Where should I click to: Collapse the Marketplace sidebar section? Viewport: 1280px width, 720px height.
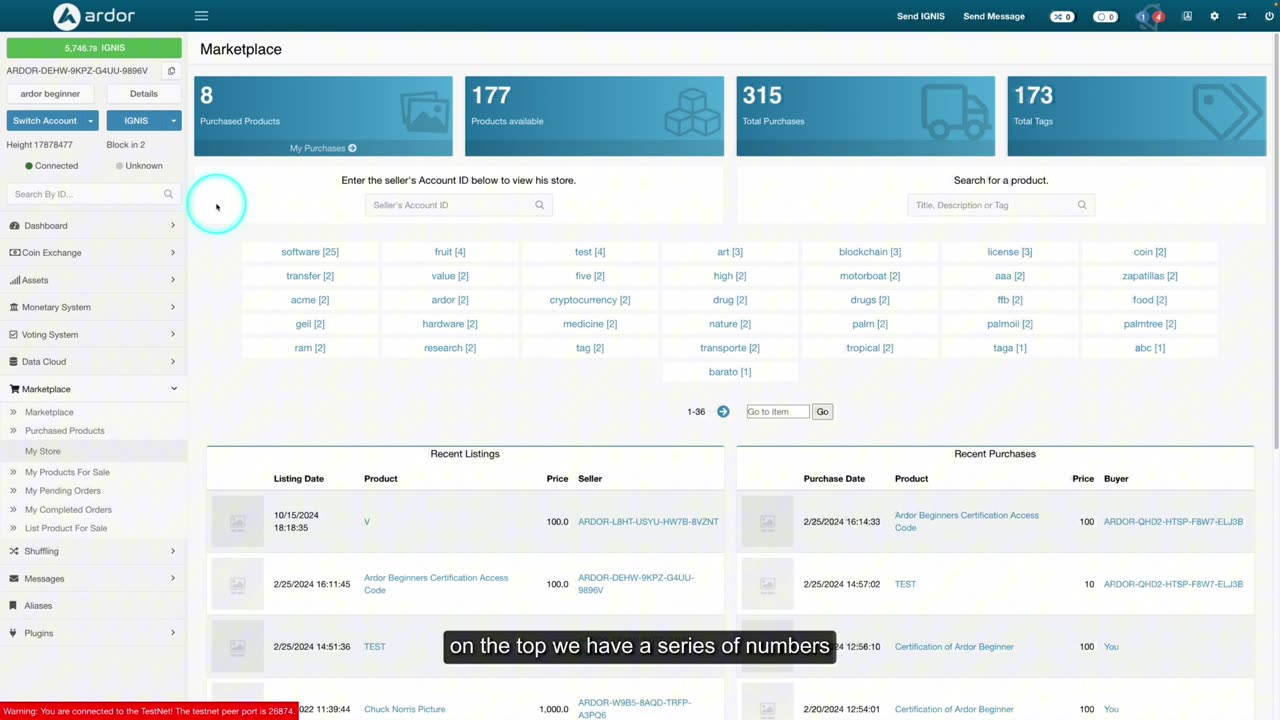pos(93,389)
